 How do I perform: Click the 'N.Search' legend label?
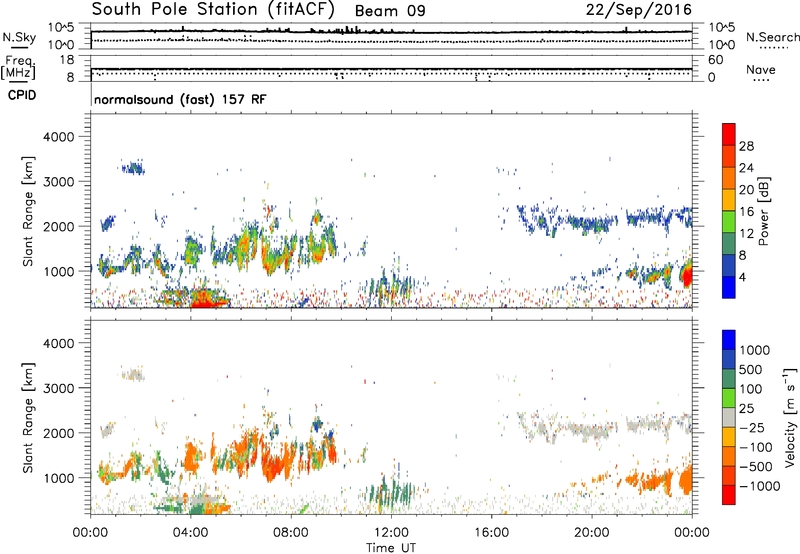tap(772, 37)
